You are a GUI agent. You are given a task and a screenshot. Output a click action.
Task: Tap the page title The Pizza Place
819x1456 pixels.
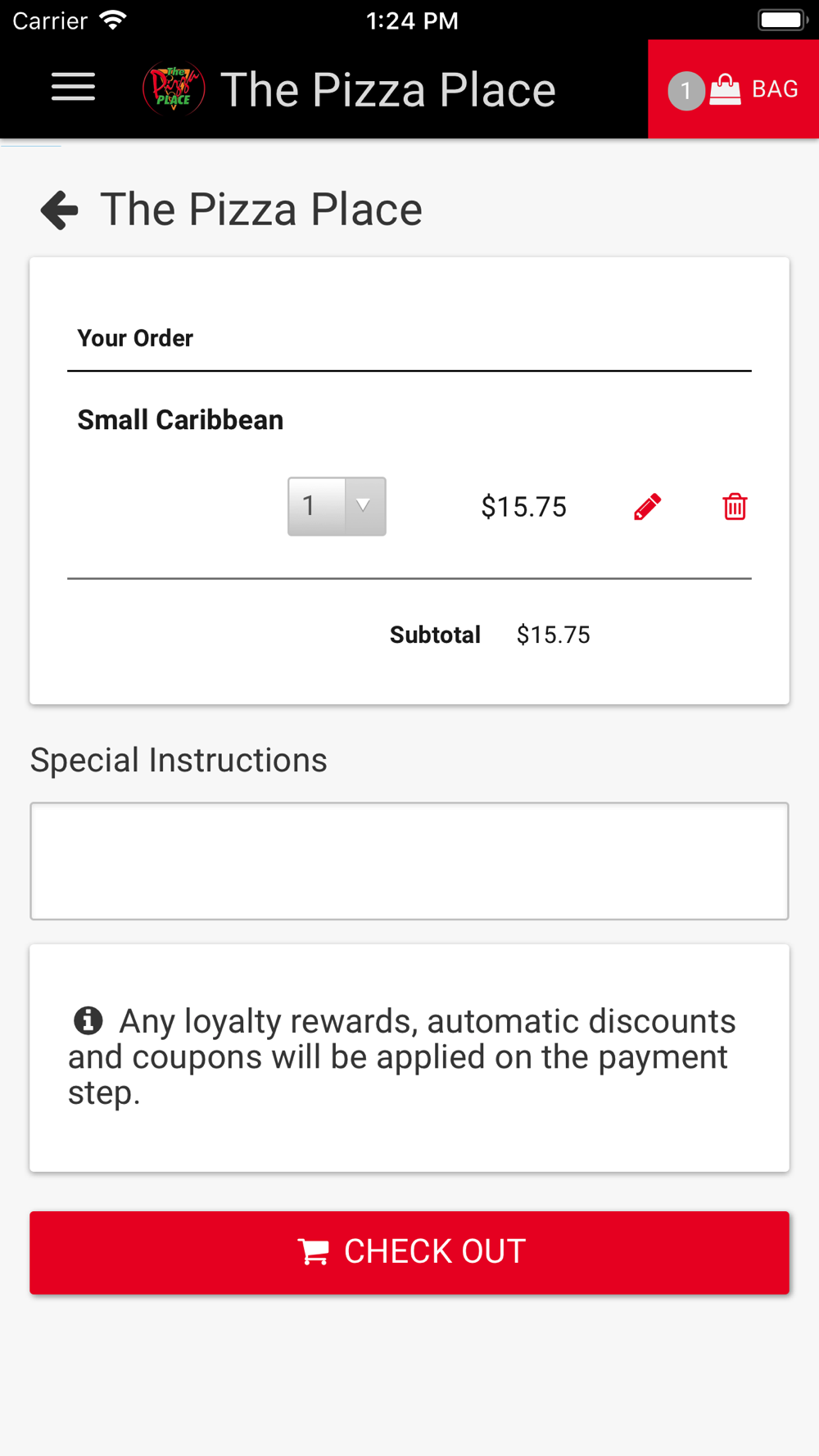pos(261,210)
